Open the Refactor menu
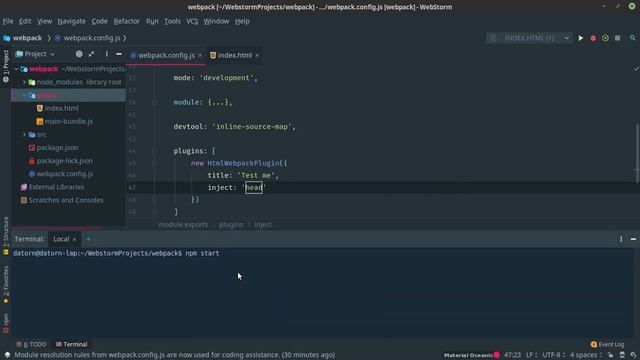The image size is (640, 360). click(x=127, y=21)
